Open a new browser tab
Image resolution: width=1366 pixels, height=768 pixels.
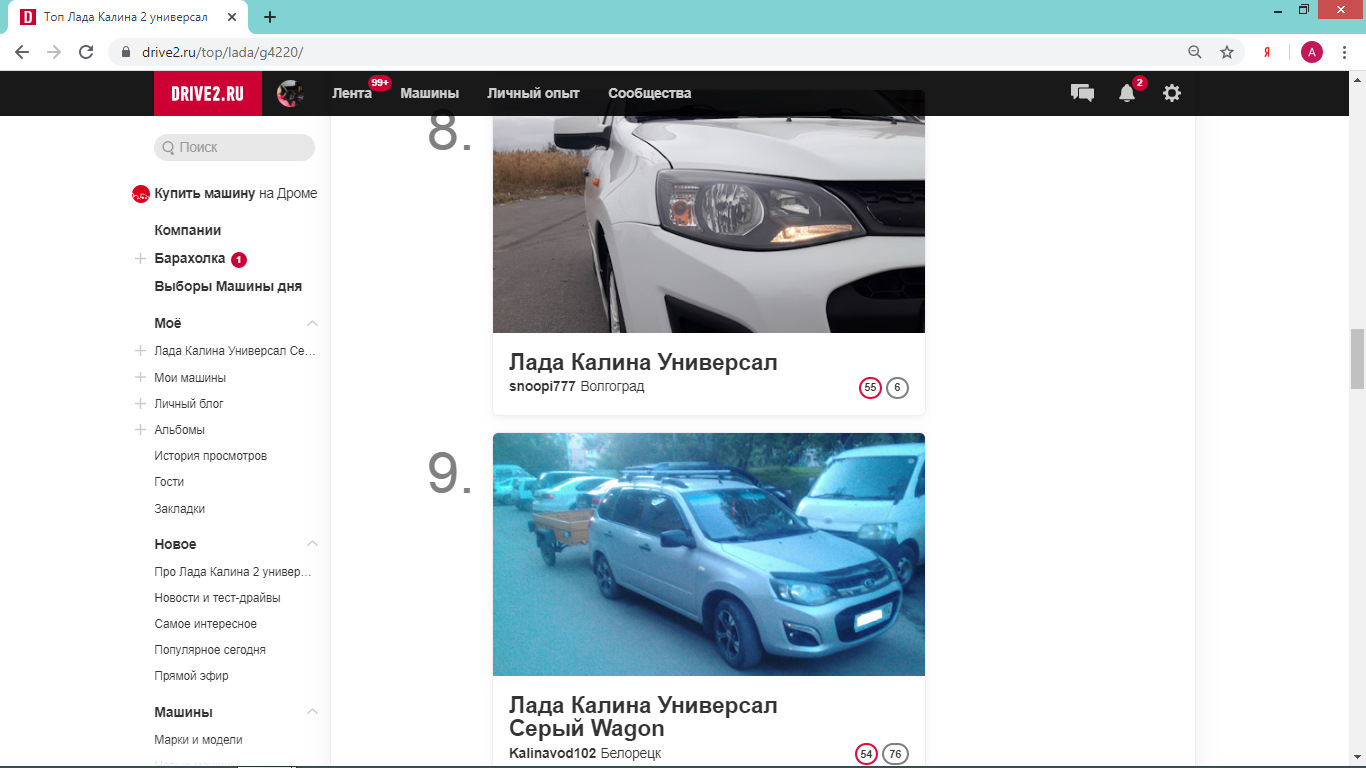(x=270, y=17)
